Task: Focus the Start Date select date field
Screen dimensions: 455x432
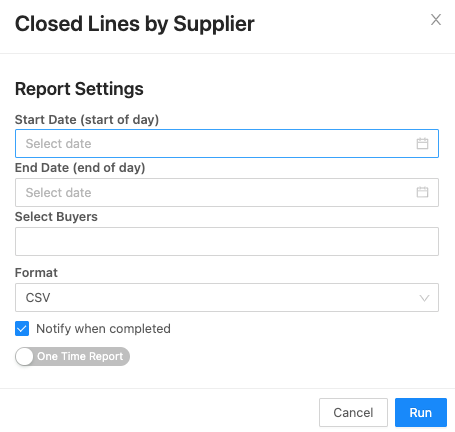Action: [x=227, y=144]
